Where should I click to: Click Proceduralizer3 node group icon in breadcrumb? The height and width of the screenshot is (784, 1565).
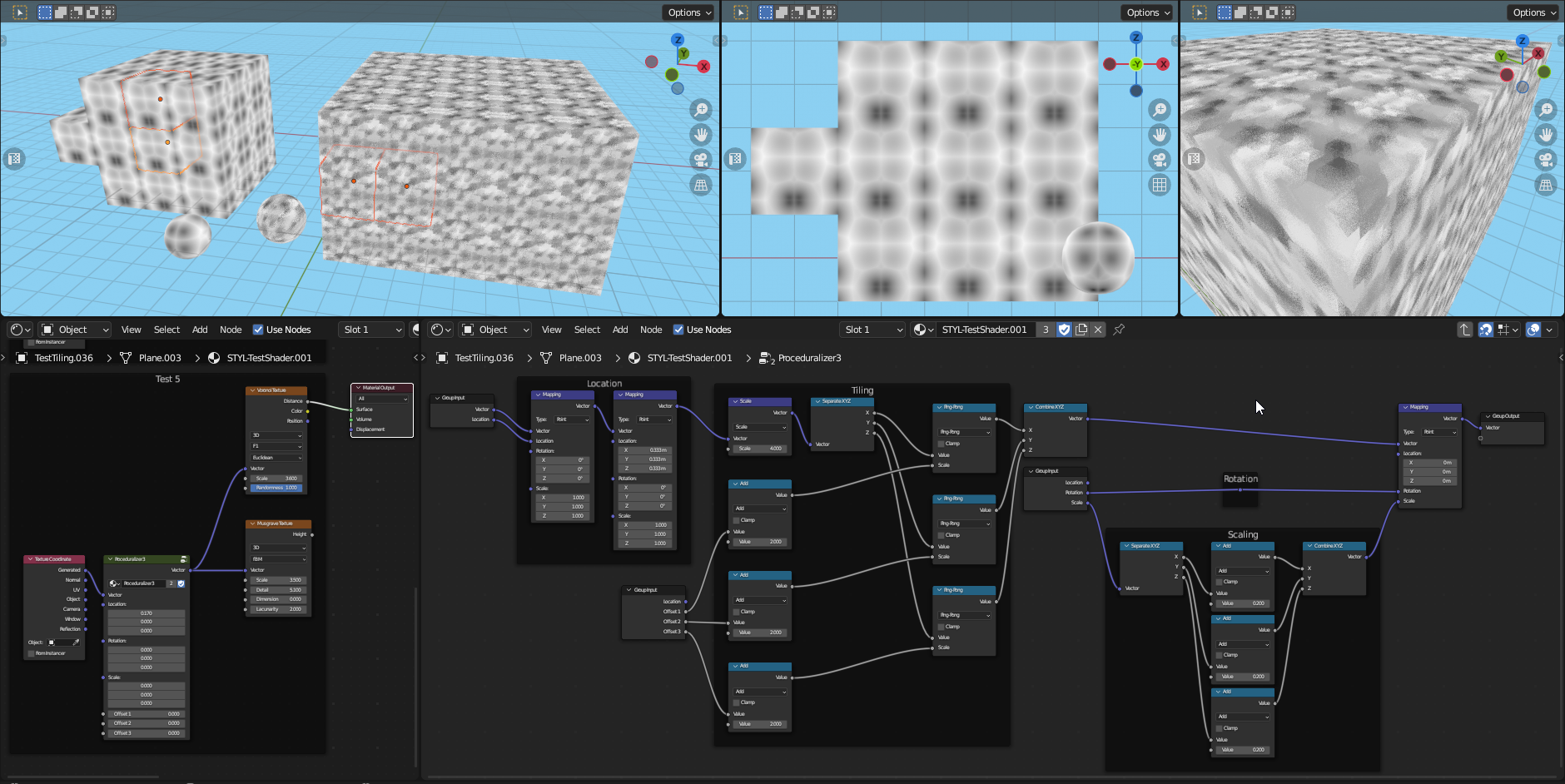coord(767,358)
